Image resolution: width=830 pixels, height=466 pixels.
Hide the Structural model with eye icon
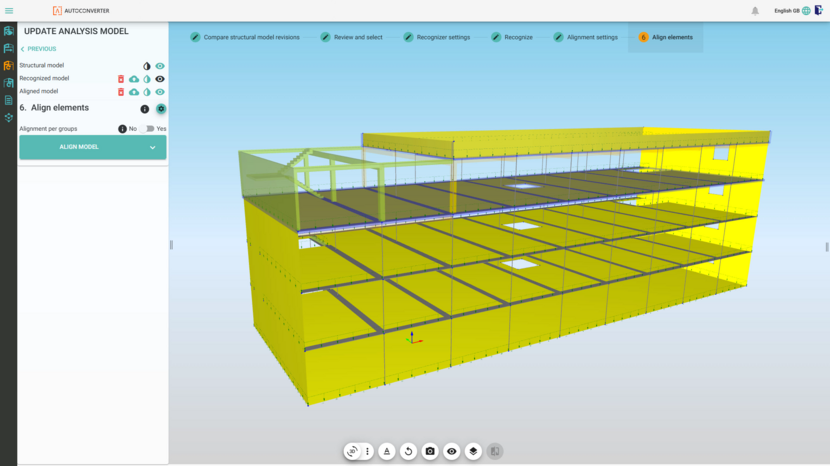pyautogui.click(x=160, y=66)
